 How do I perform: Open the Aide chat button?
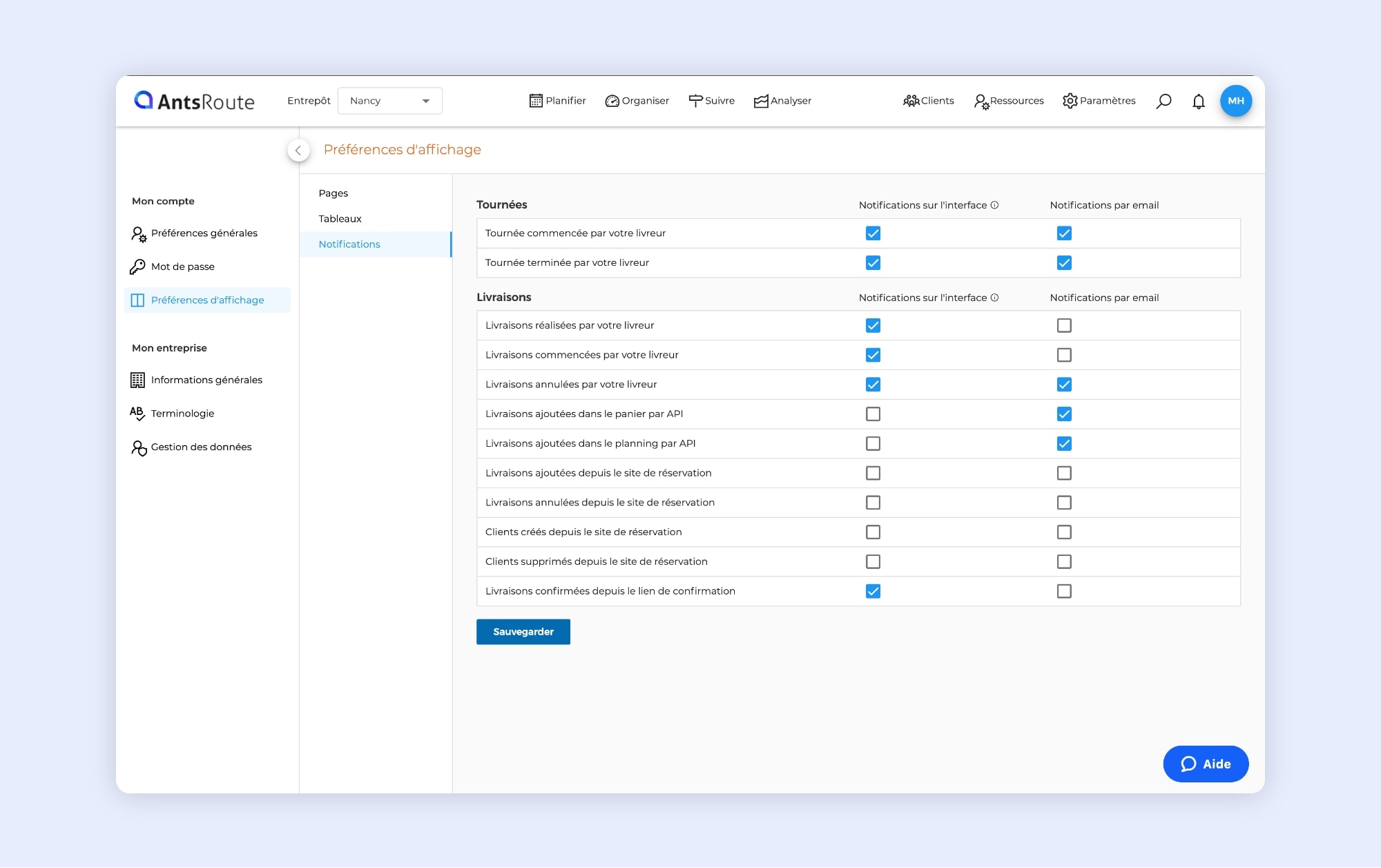[1206, 764]
